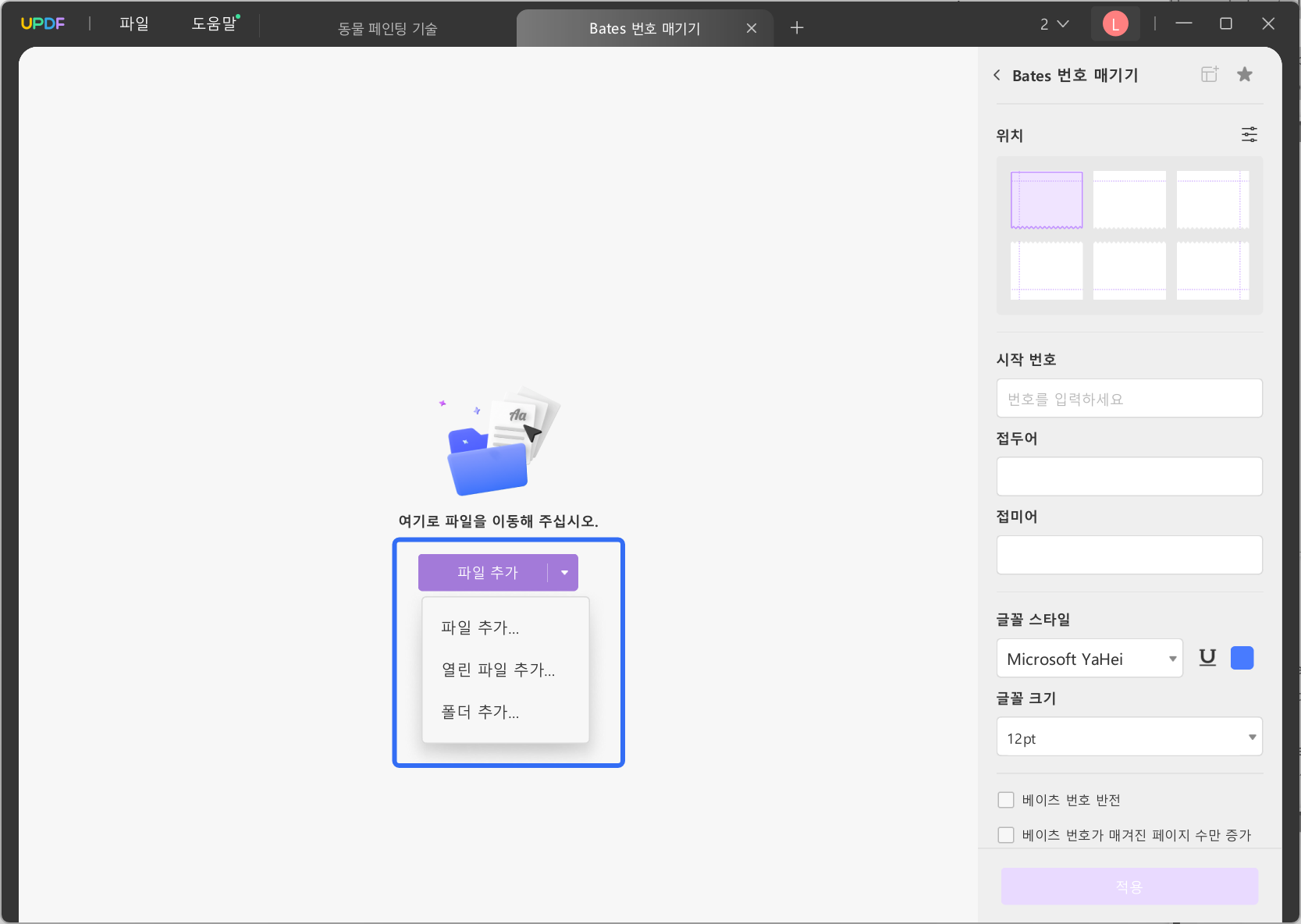Viewport: 1301px width, 924px height.
Task: Click the folder drop-zone illustration
Action: click(500, 442)
